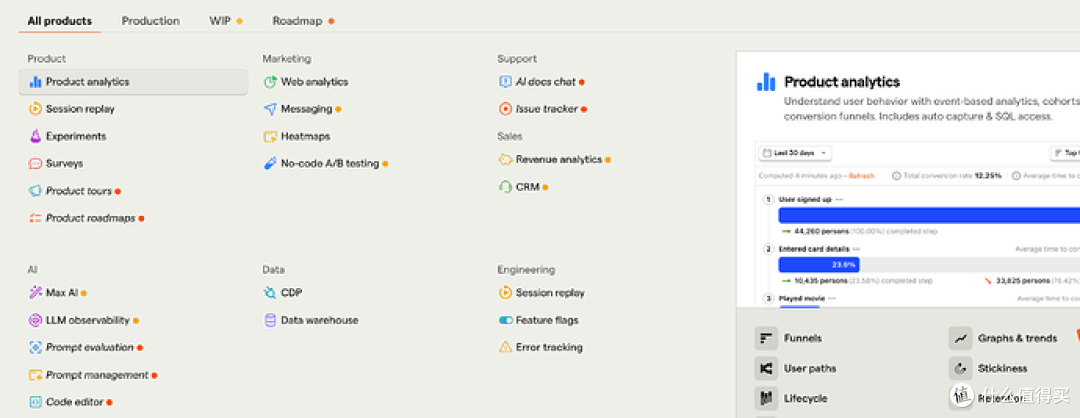Open the Revenue analytics link
The image size is (1080, 418).
(559, 160)
